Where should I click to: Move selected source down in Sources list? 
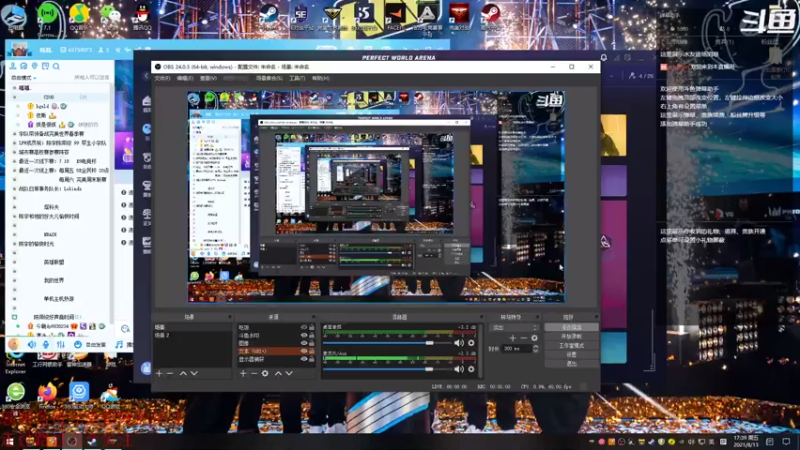pos(289,373)
